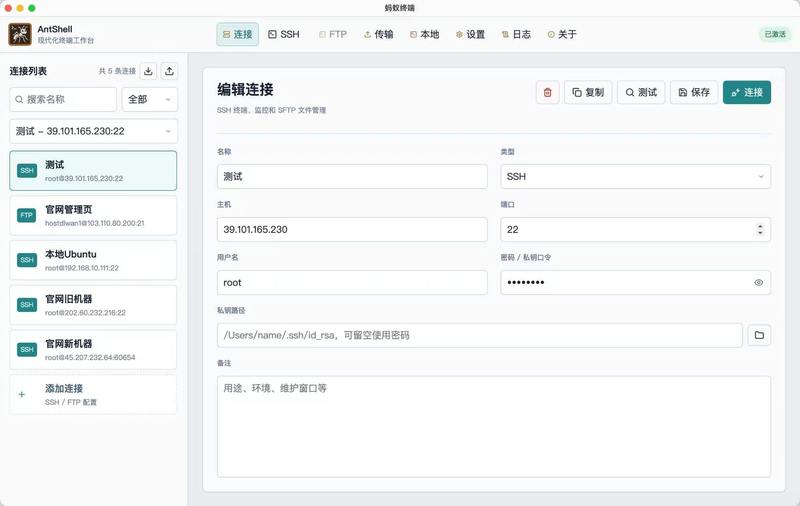The width and height of the screenshot is (800, 506).
Task: Click the 已激活 activation badge
Action: [x=774, y=34]
